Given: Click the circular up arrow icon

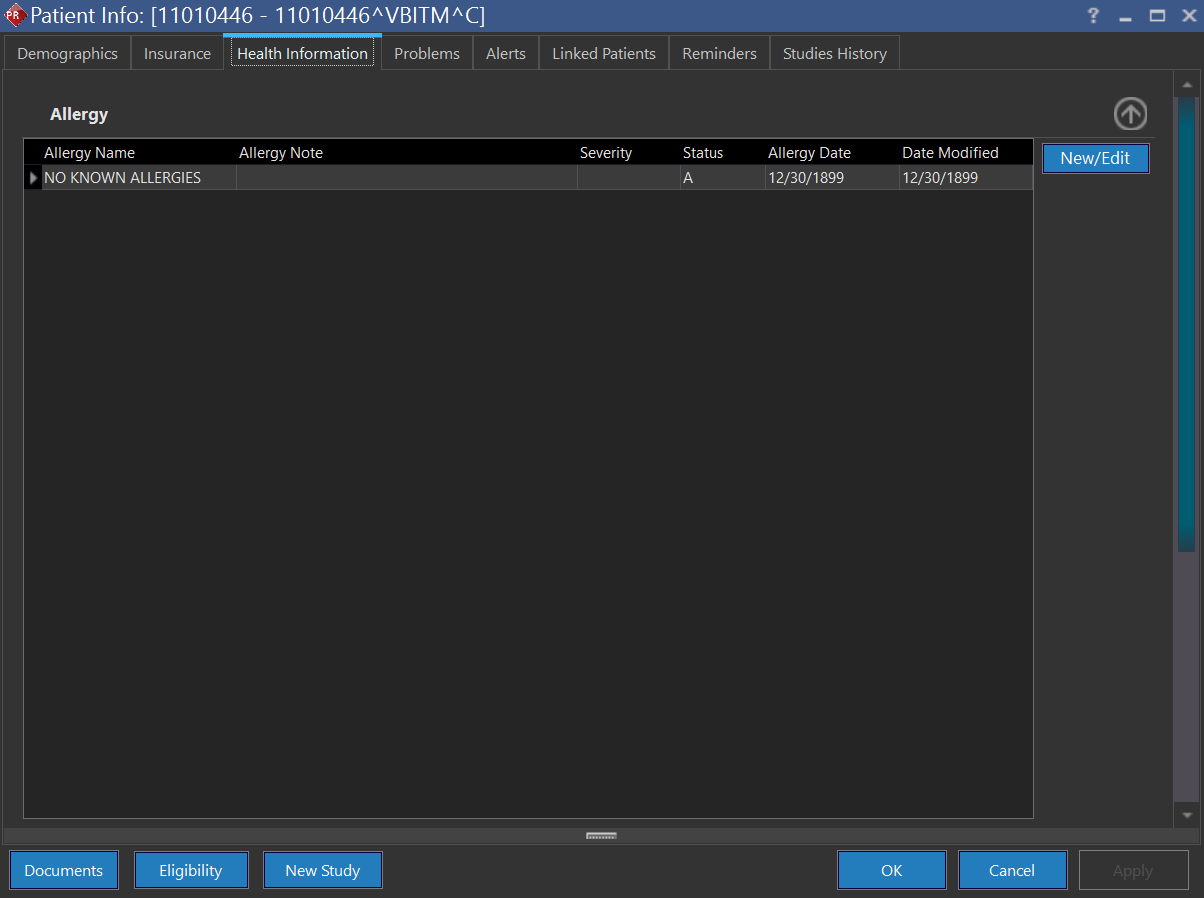Looking at the screenshot, I should coord(1130,114).
